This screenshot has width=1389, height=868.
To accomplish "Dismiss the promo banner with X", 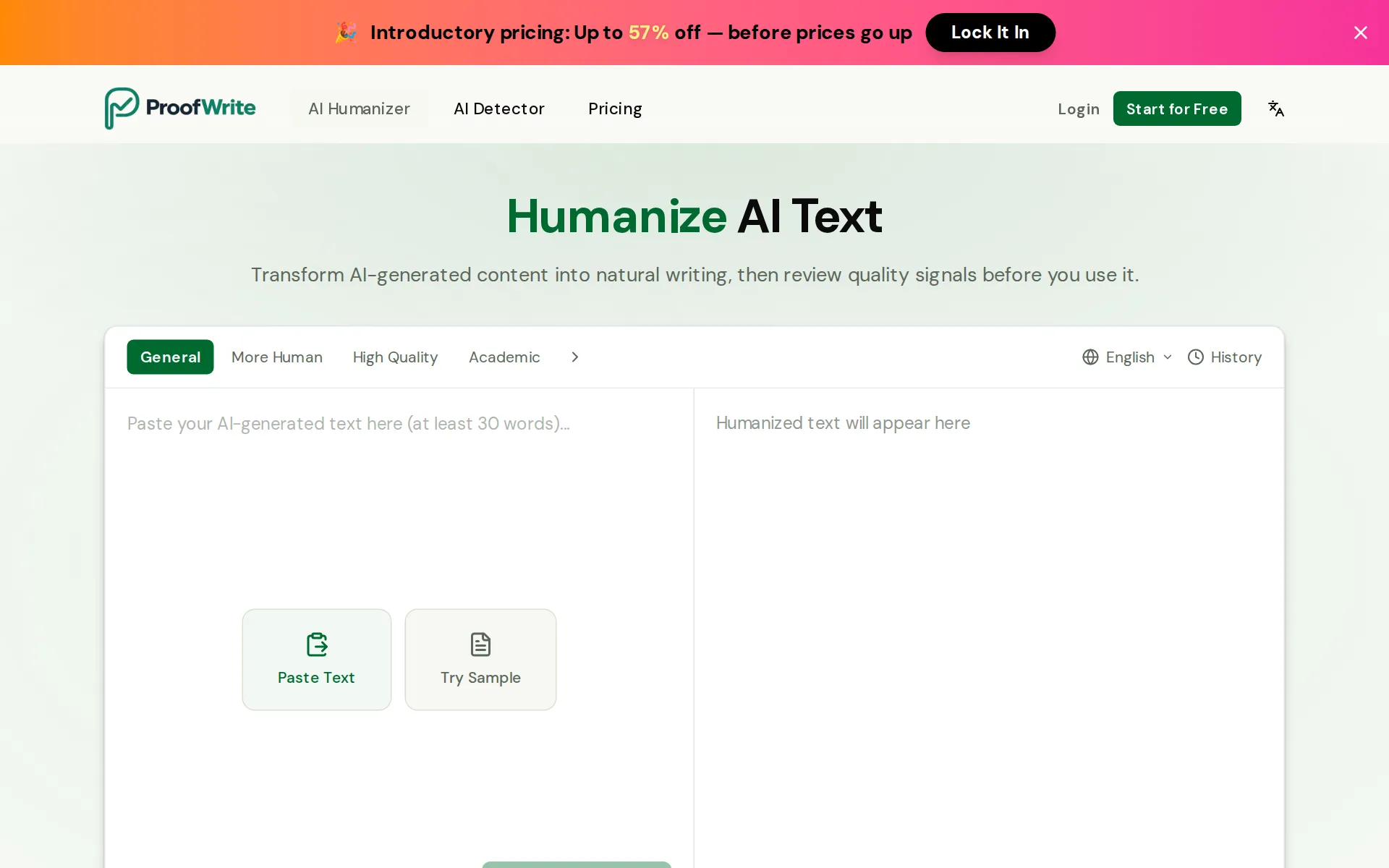I will click(x=1361, y=33).
